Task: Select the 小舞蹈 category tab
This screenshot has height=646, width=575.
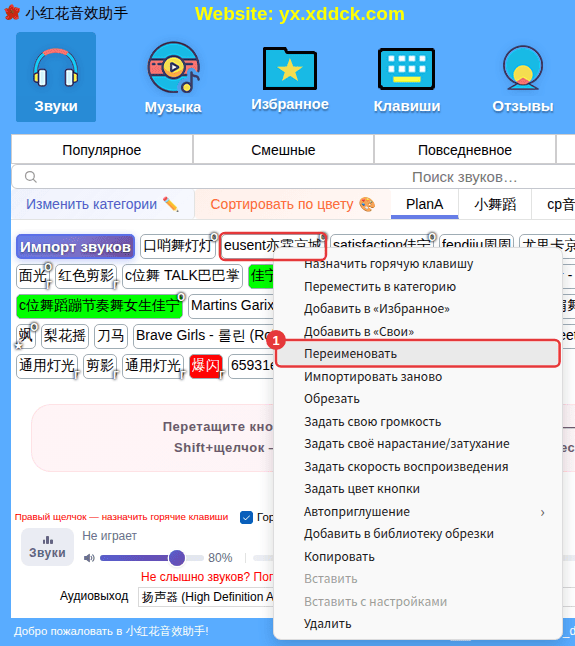Action: click(495, 204)
